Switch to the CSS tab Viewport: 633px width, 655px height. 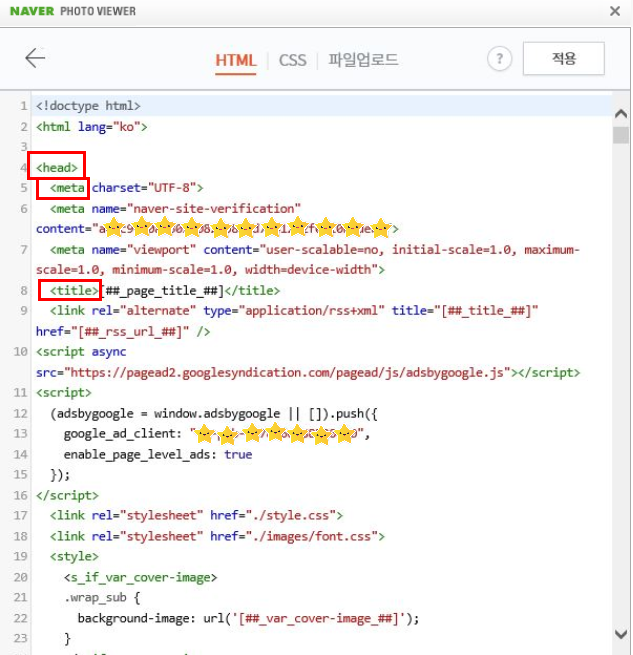pyautogui.click(x=292, y=60)
